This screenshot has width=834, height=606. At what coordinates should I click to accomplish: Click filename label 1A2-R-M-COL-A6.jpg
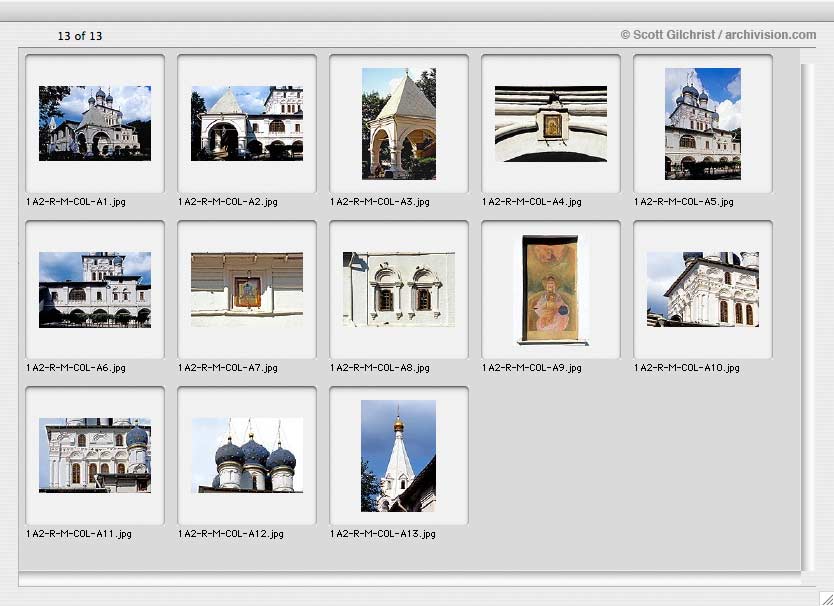[x=76, y=368]
